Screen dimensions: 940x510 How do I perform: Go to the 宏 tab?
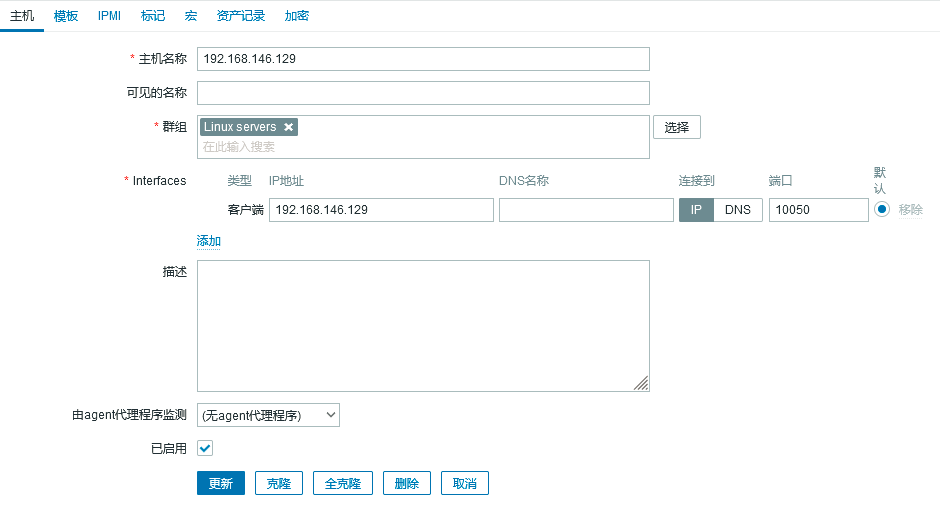click(191, 16)
